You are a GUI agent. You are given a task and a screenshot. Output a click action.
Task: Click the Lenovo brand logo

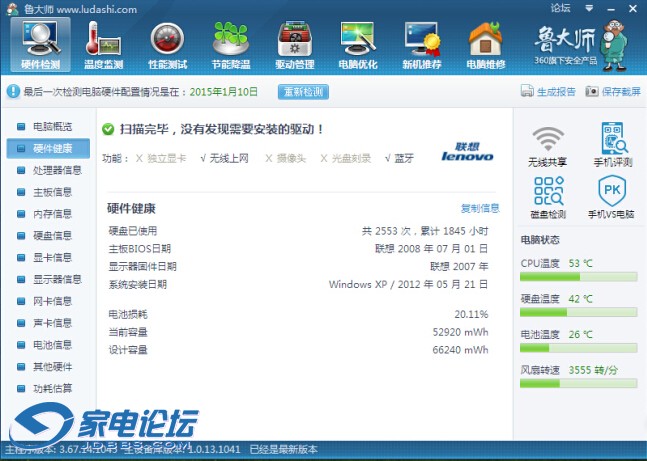467,151
